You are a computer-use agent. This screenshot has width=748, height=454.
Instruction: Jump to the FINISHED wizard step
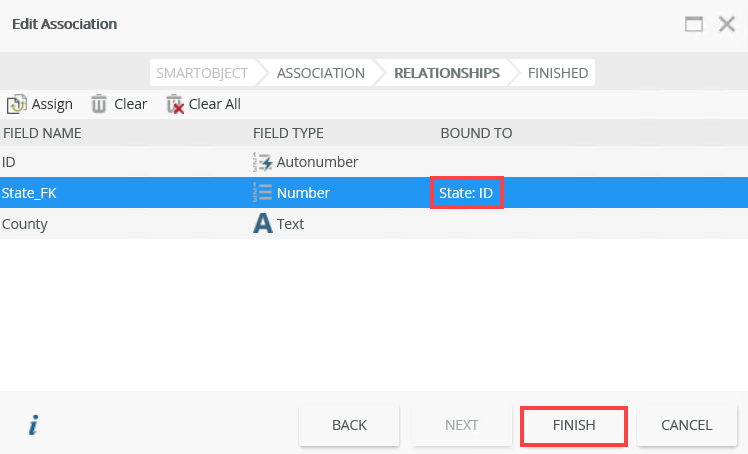click(x=558, y=73)
